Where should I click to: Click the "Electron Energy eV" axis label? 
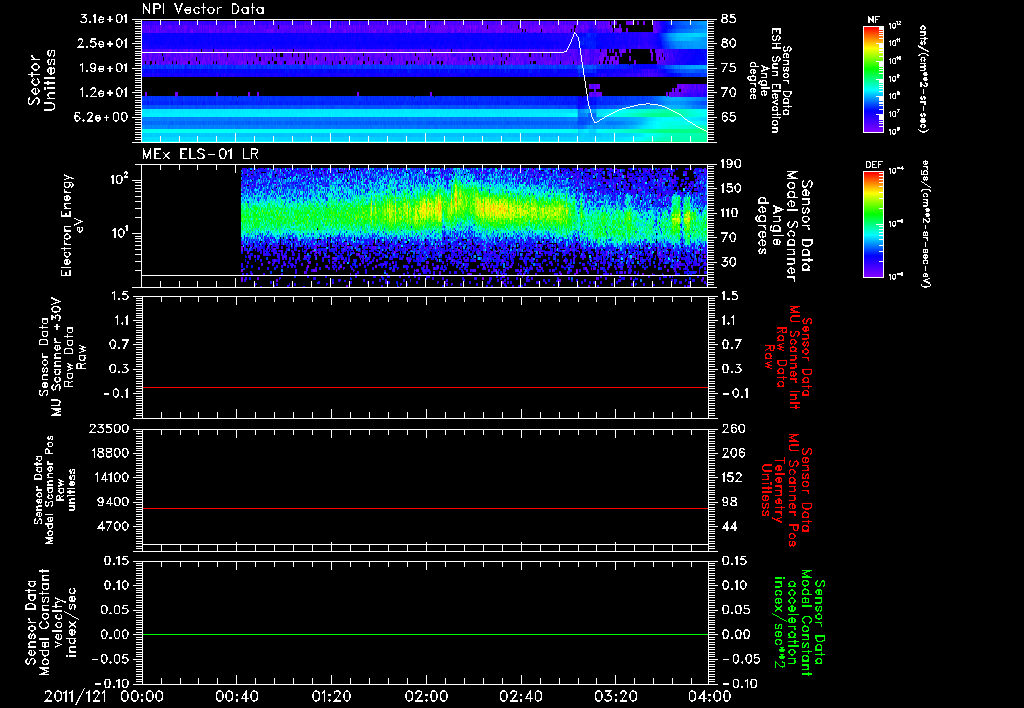pos(73,225)
